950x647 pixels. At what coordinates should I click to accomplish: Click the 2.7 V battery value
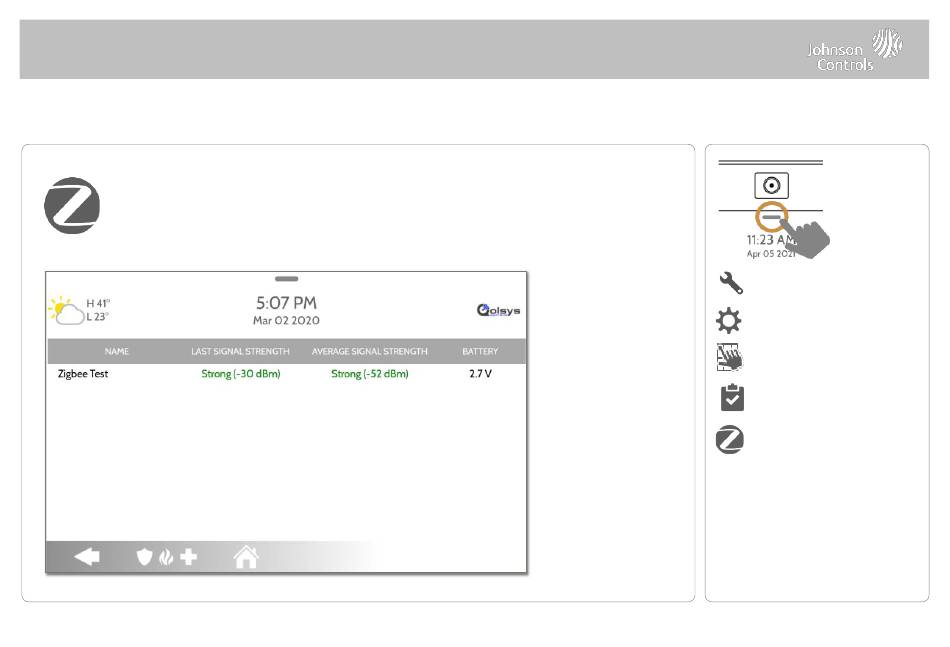pos(480,374)
